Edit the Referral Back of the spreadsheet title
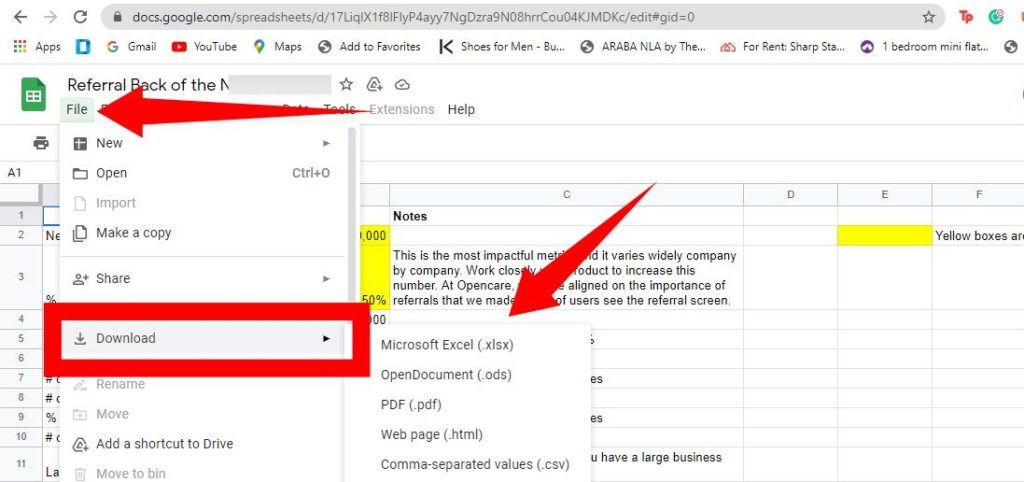1024x482 pixels. 199,85
